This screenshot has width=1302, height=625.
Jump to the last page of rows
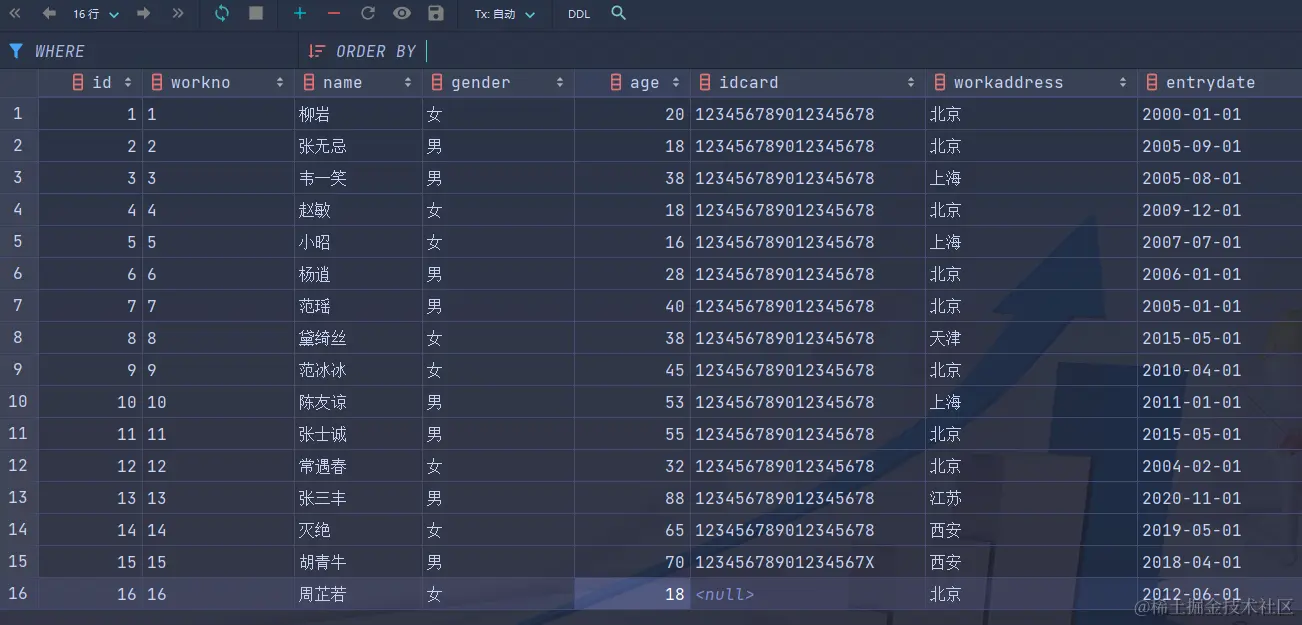point(178,14)
